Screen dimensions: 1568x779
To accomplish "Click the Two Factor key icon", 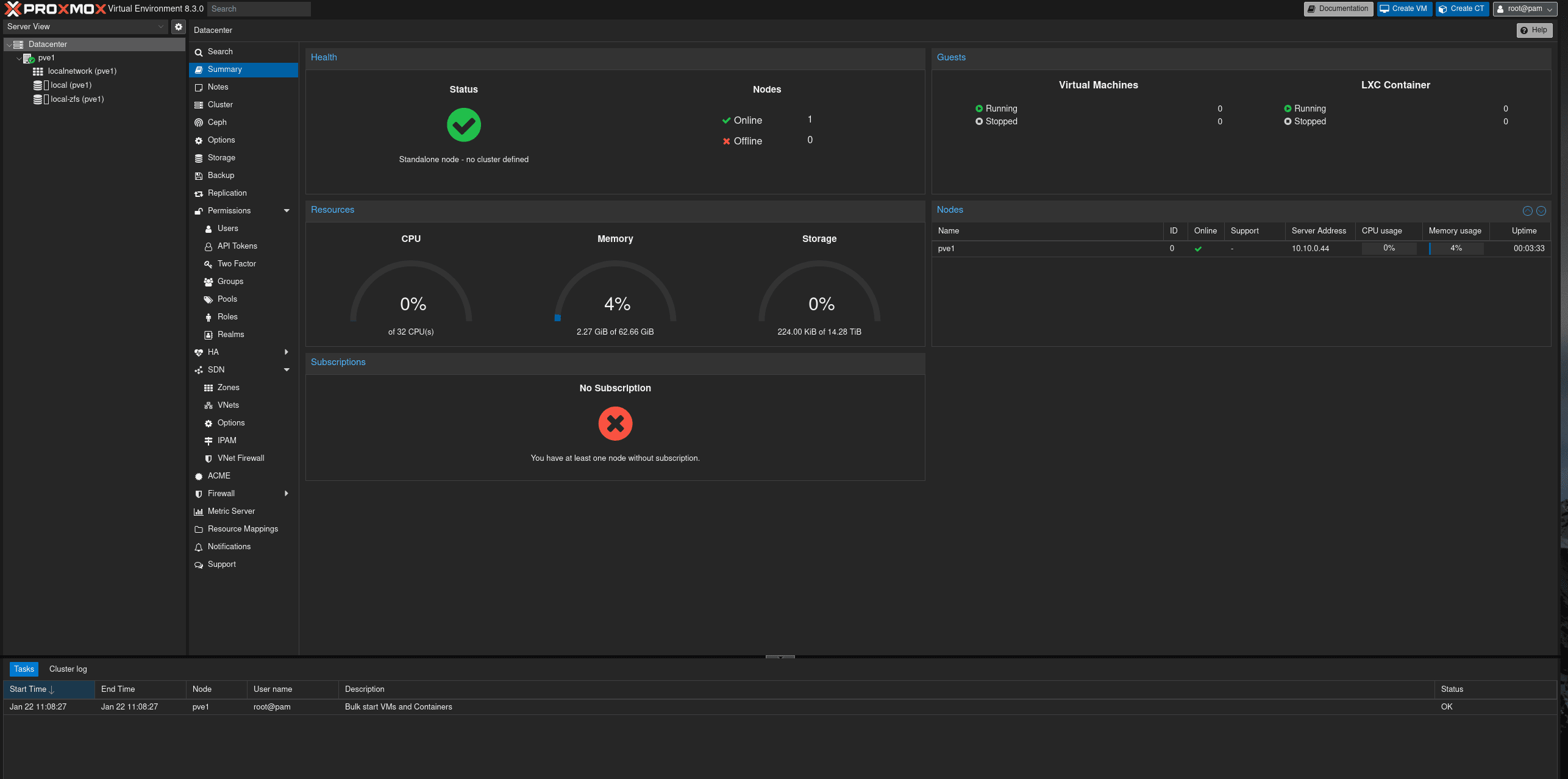I will pyautogui.click(x=208, y=264).
